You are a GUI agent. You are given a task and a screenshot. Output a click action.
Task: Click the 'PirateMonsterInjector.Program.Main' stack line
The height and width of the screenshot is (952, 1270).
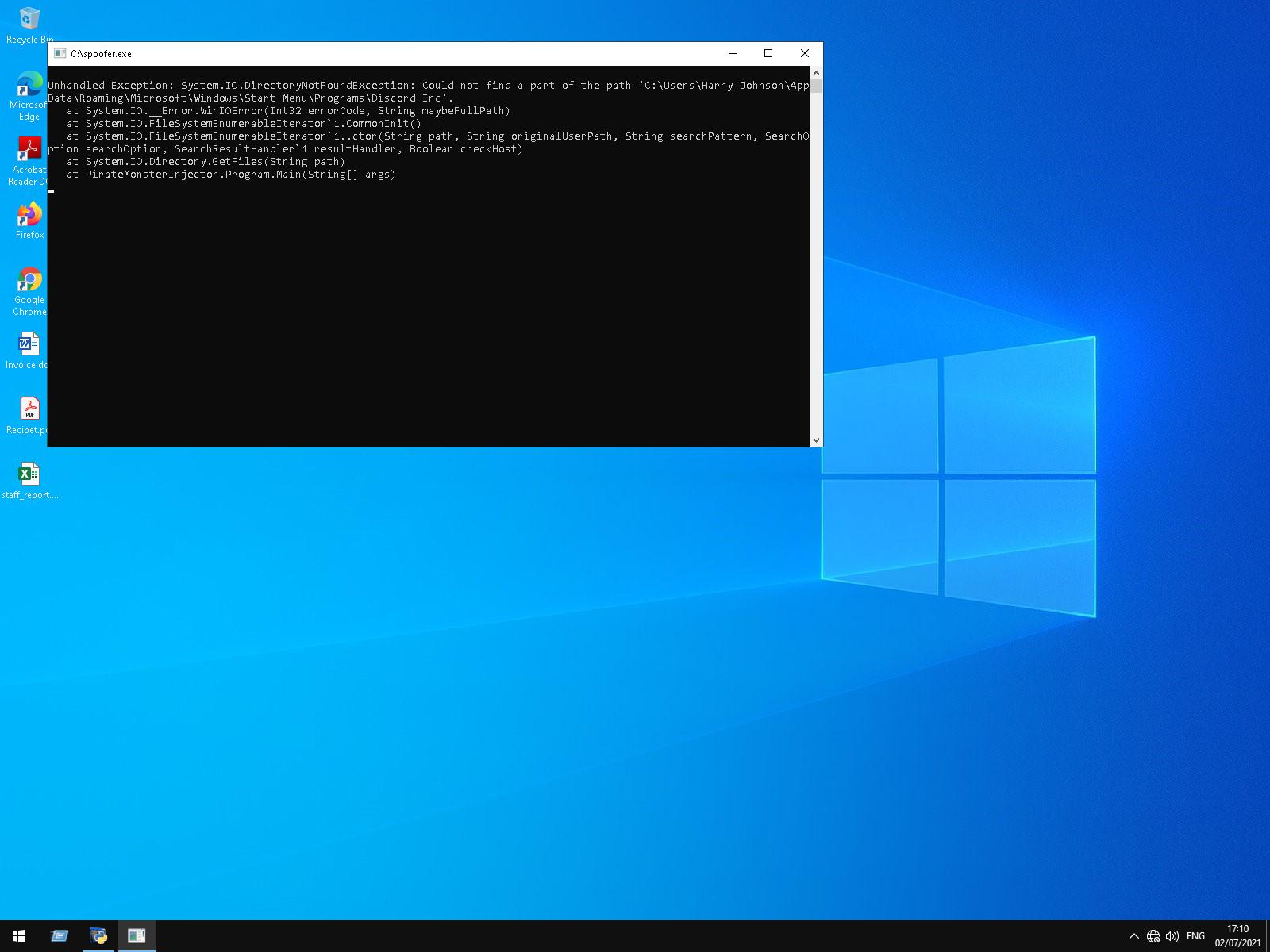coord(231,175)
